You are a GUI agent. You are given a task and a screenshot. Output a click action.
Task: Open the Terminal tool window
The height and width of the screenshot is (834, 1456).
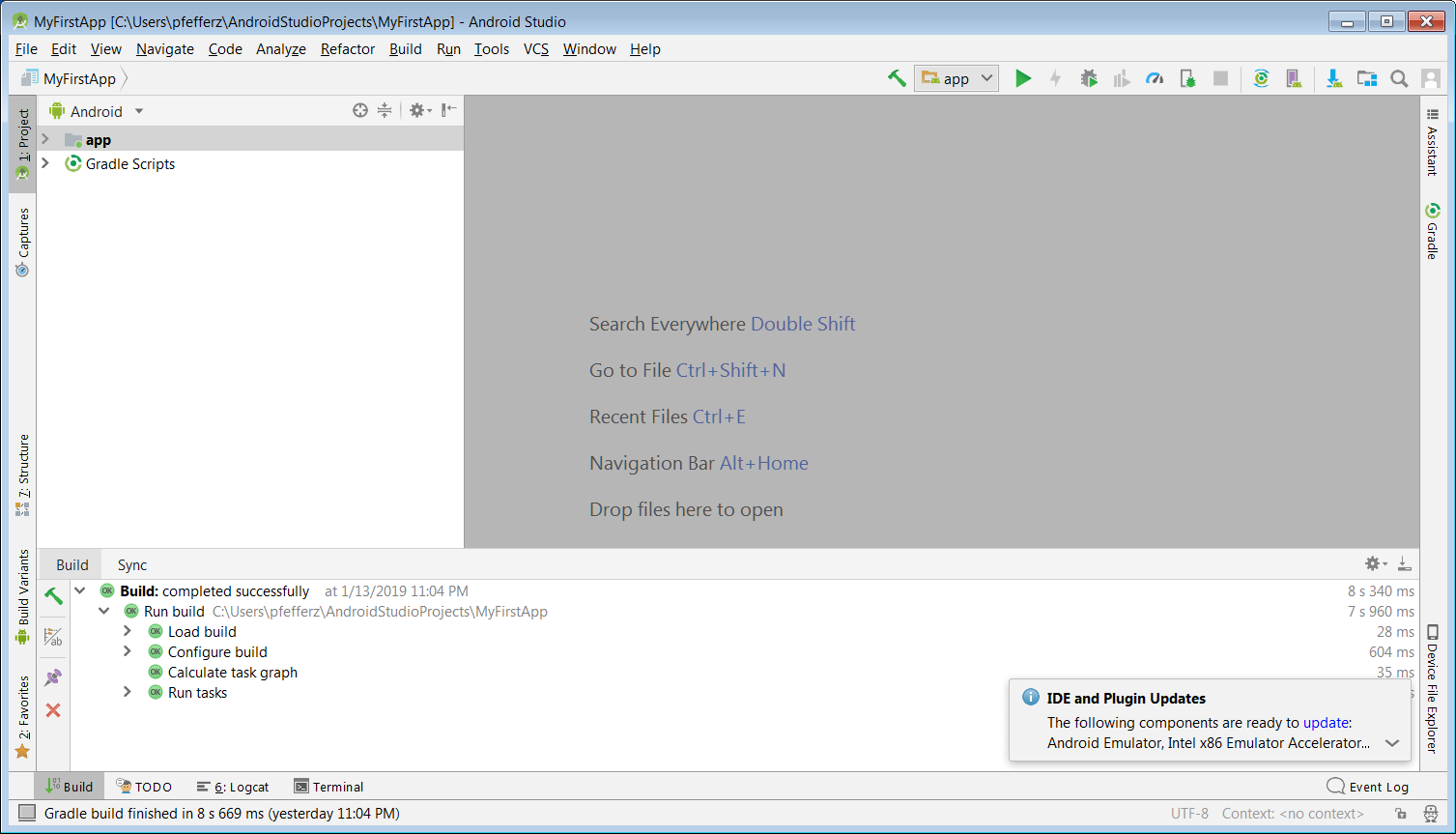click(x=328, y=787)
